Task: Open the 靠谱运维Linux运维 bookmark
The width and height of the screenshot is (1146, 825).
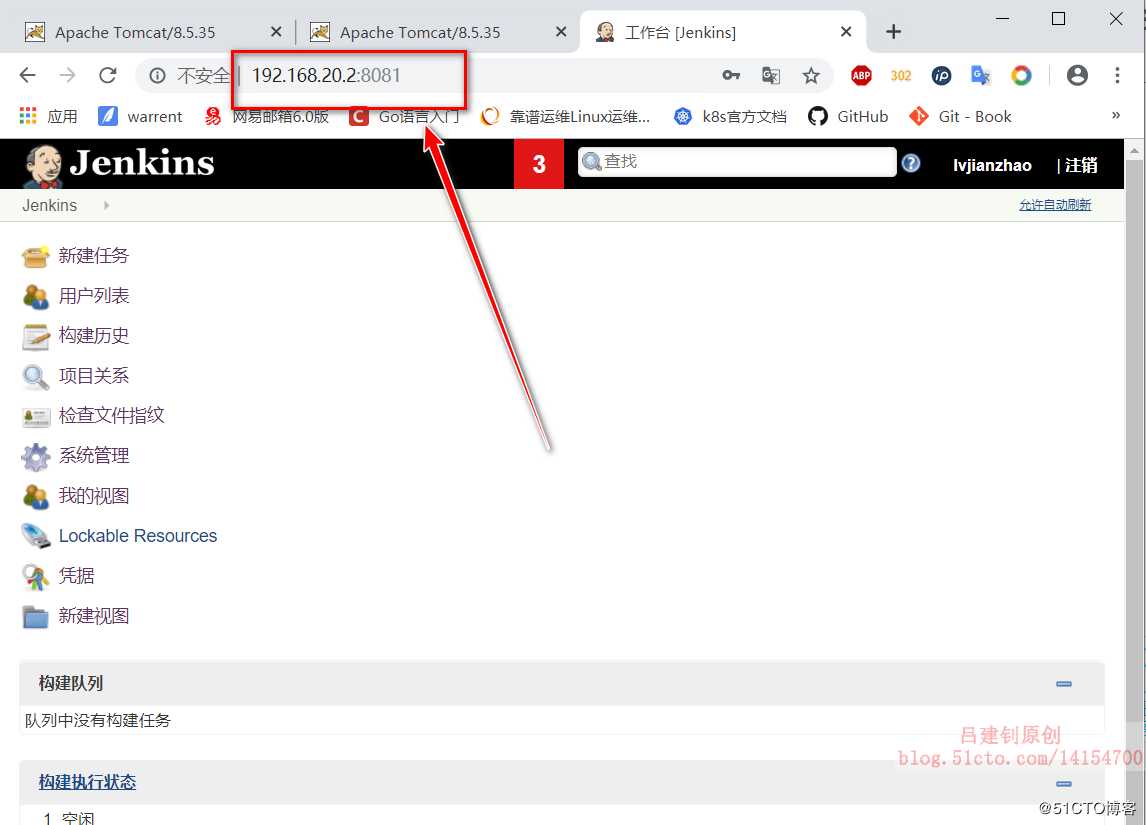Action: [565, 116]
